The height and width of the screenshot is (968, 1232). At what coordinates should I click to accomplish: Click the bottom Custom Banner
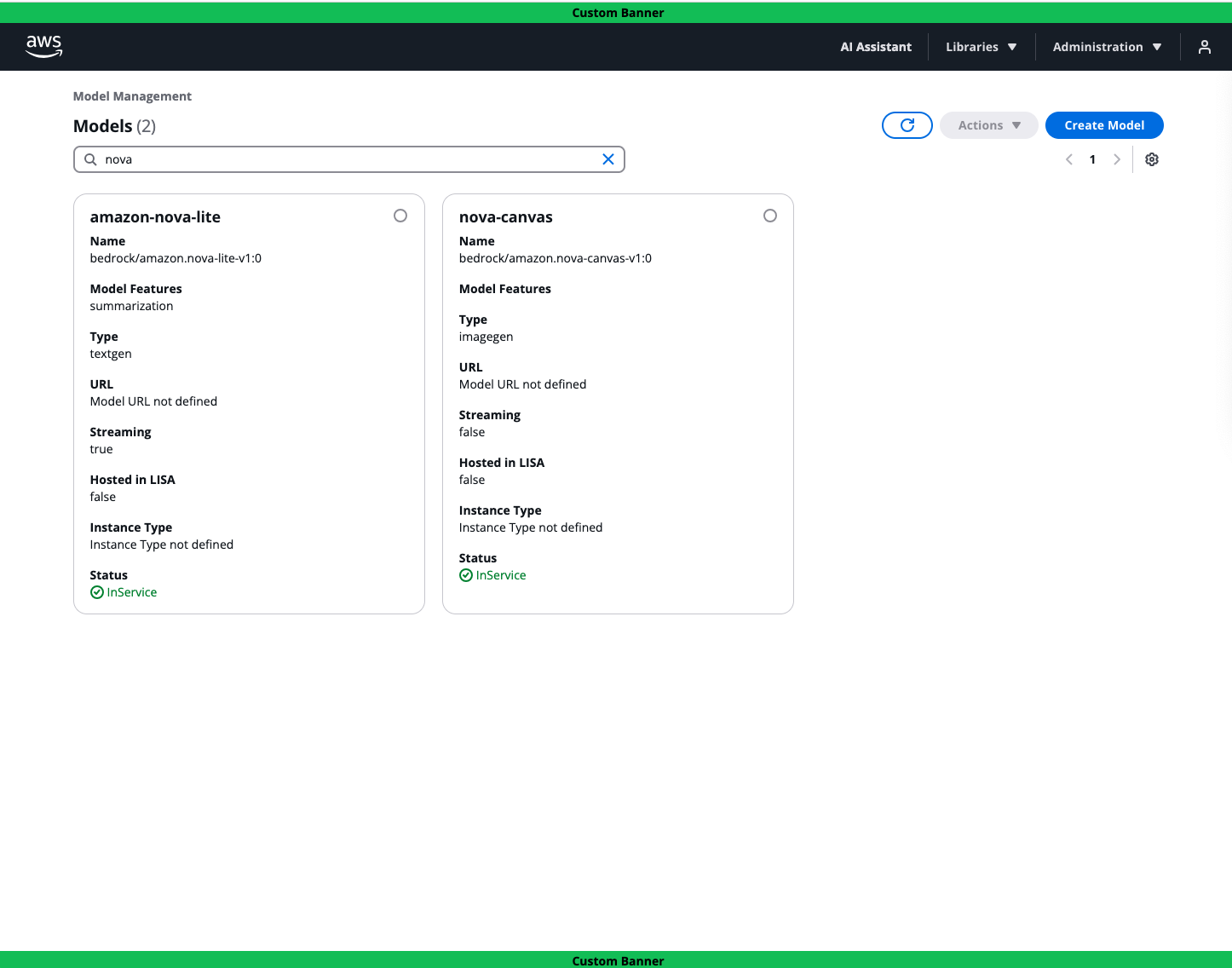618,960
